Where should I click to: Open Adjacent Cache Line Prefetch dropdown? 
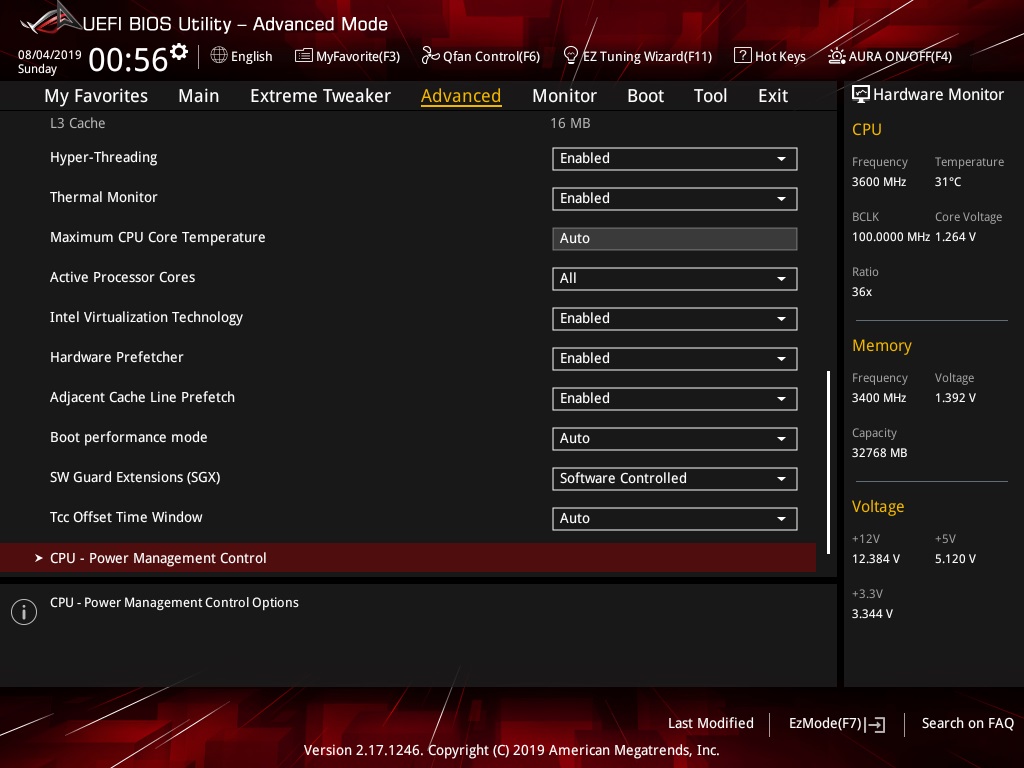pyautogui.click(x=675, y=398)
